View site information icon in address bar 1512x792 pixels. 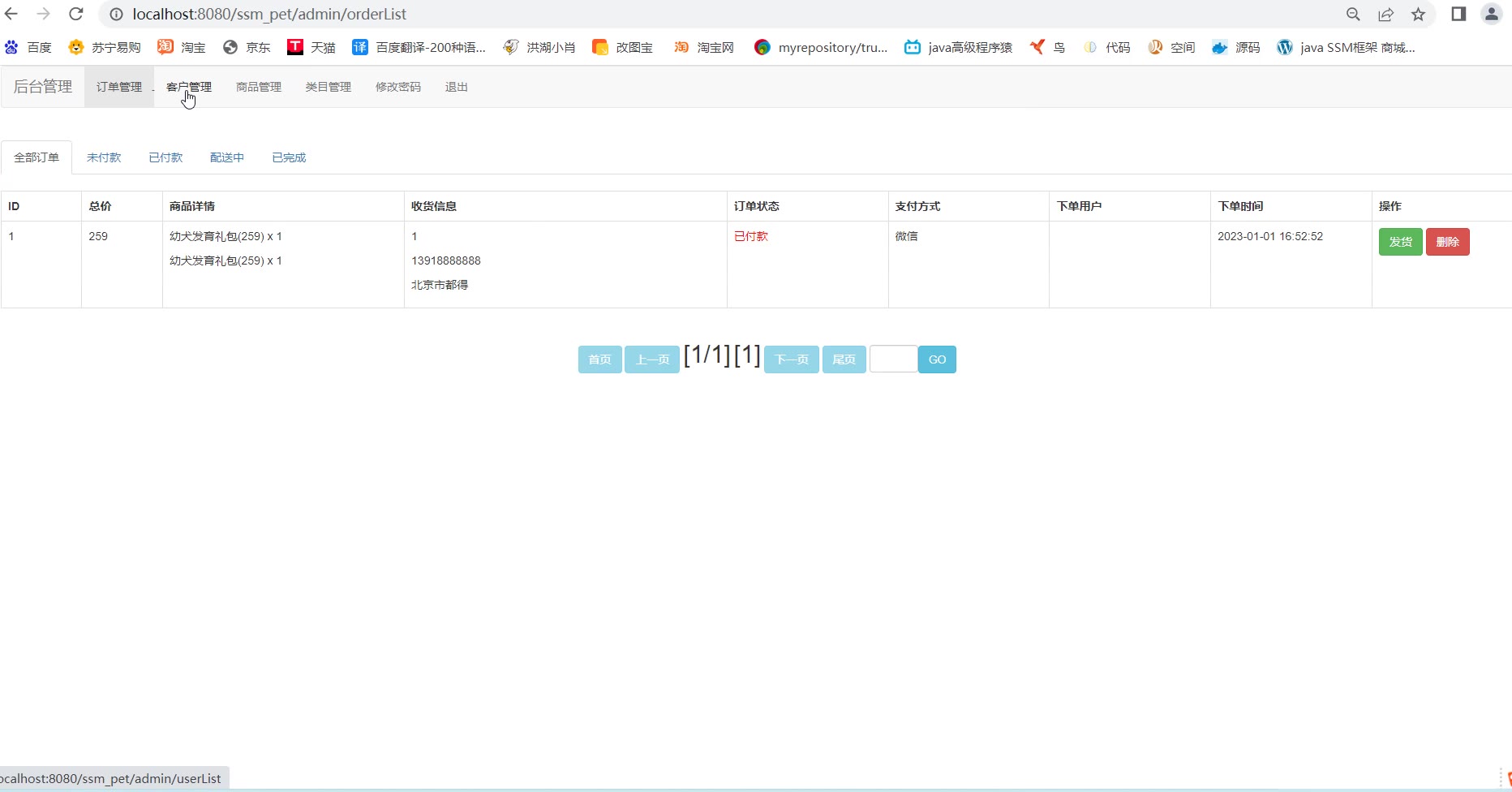pos(116,15)
